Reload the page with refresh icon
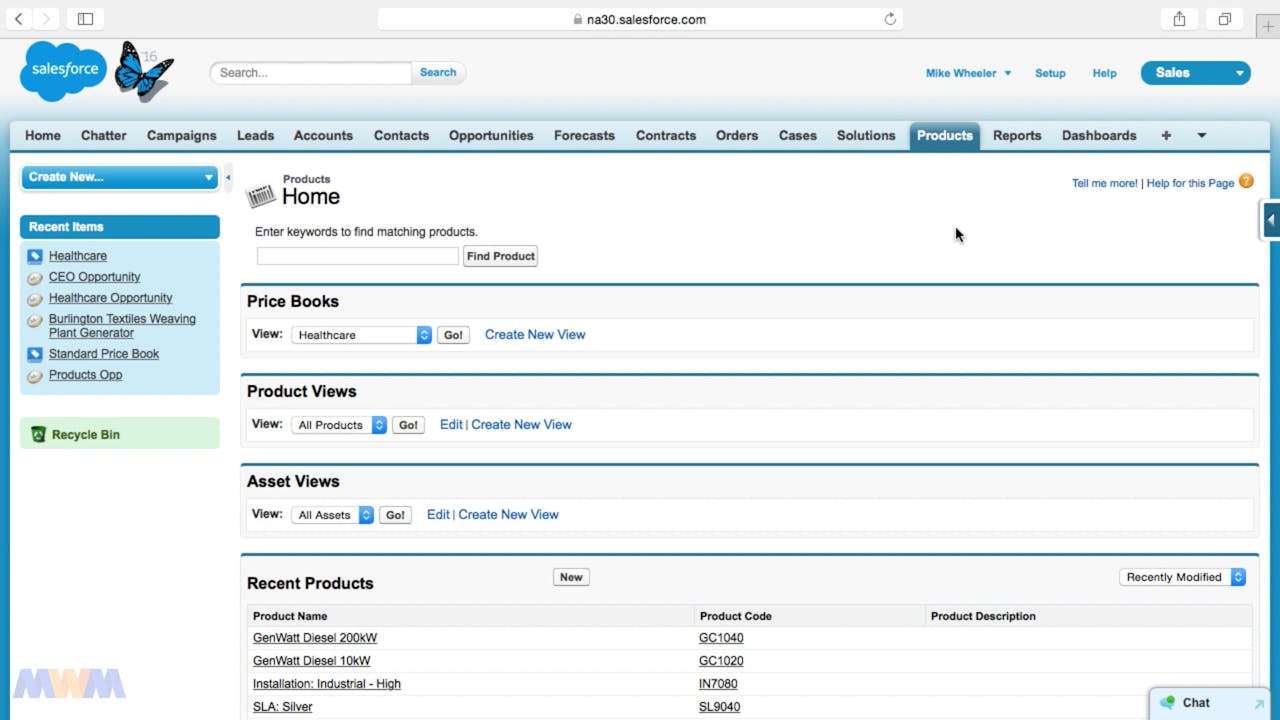 (890, 19)
